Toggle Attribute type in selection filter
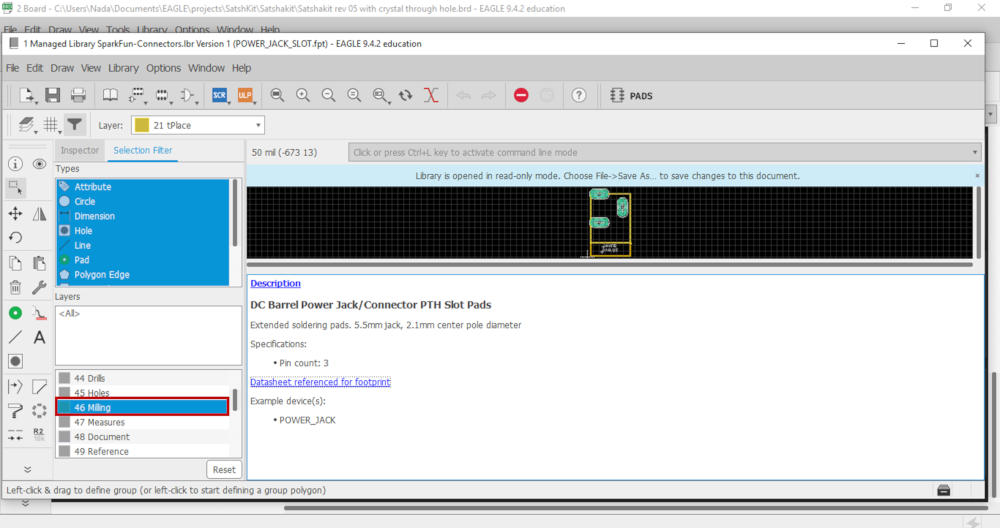Viewport: 1000px width, 528px height. pyautogui.click(x=142, y=187)
